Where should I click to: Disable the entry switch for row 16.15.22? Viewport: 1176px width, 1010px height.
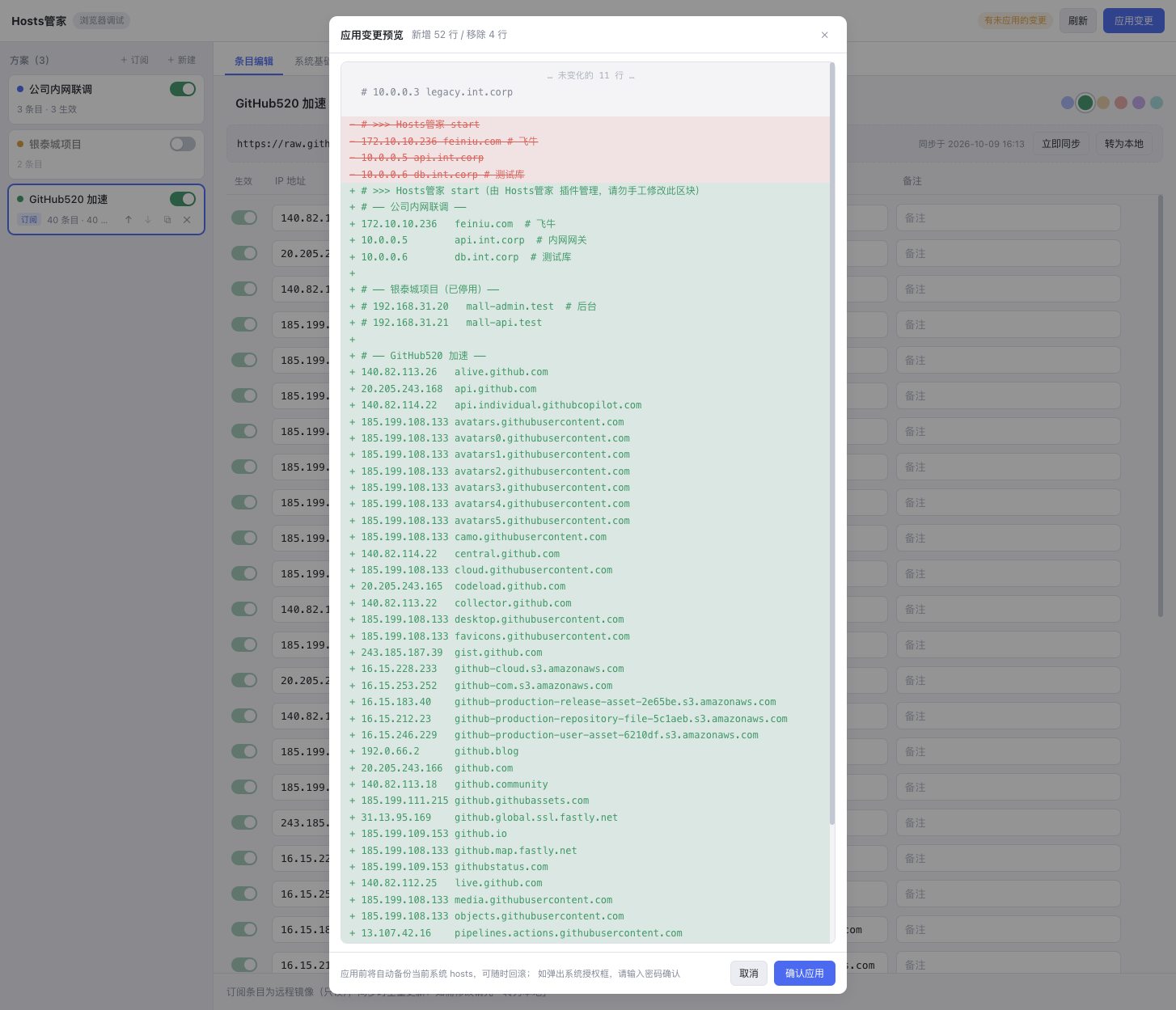[244, 858]
